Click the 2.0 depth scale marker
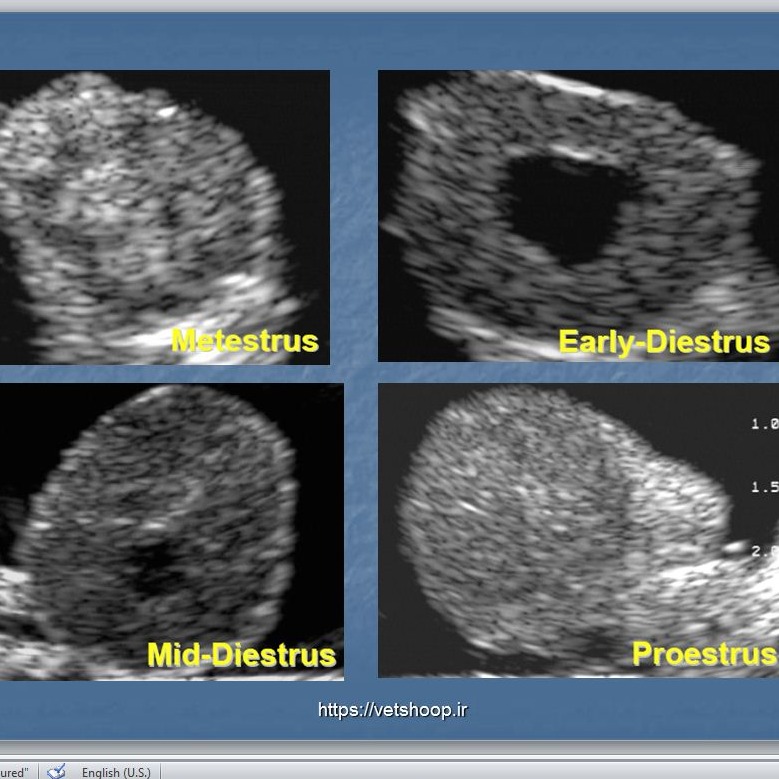 [x=765, y=550]
